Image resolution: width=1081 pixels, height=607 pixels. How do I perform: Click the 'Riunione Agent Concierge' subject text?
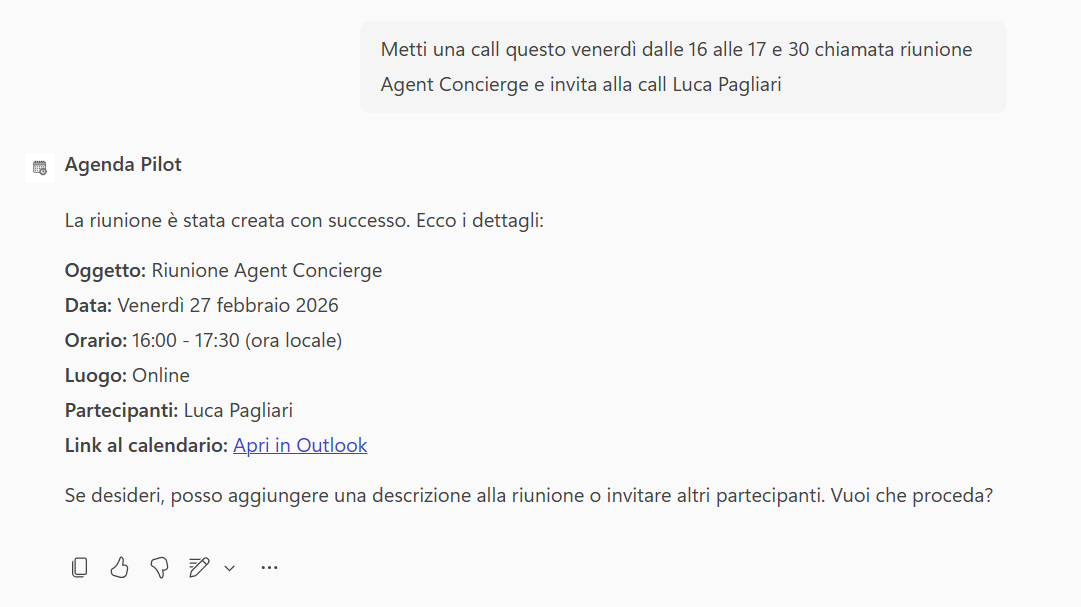266,271
